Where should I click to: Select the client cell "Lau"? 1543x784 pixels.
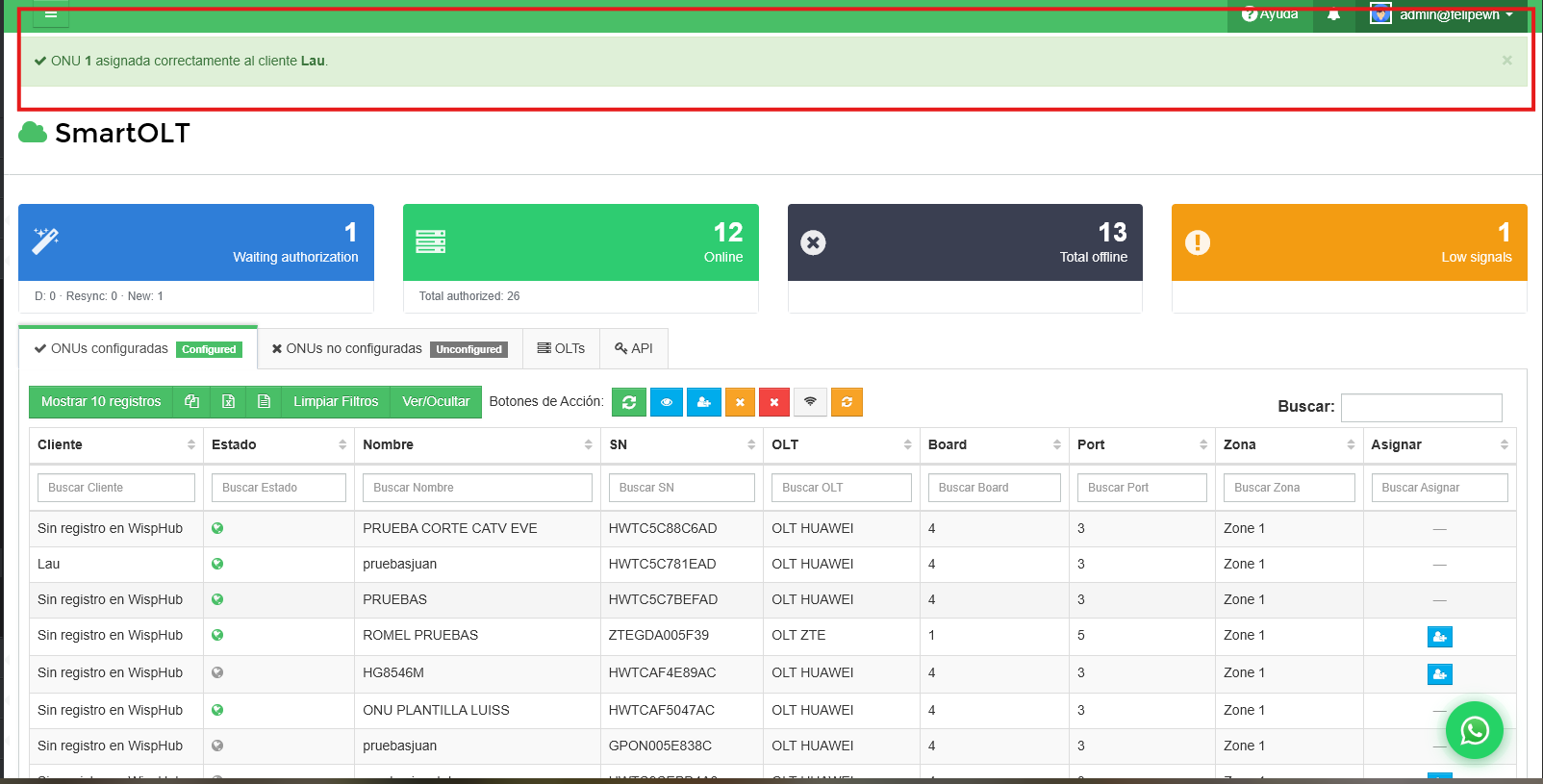coord(49,564)
